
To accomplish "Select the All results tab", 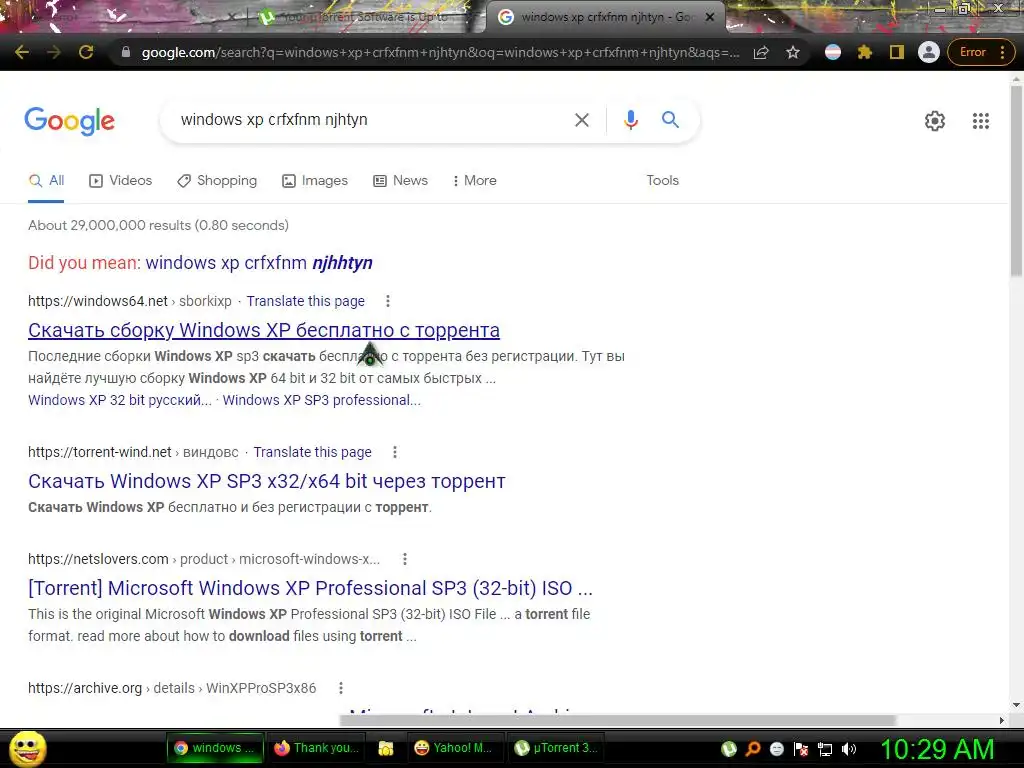I will point(46,181).
